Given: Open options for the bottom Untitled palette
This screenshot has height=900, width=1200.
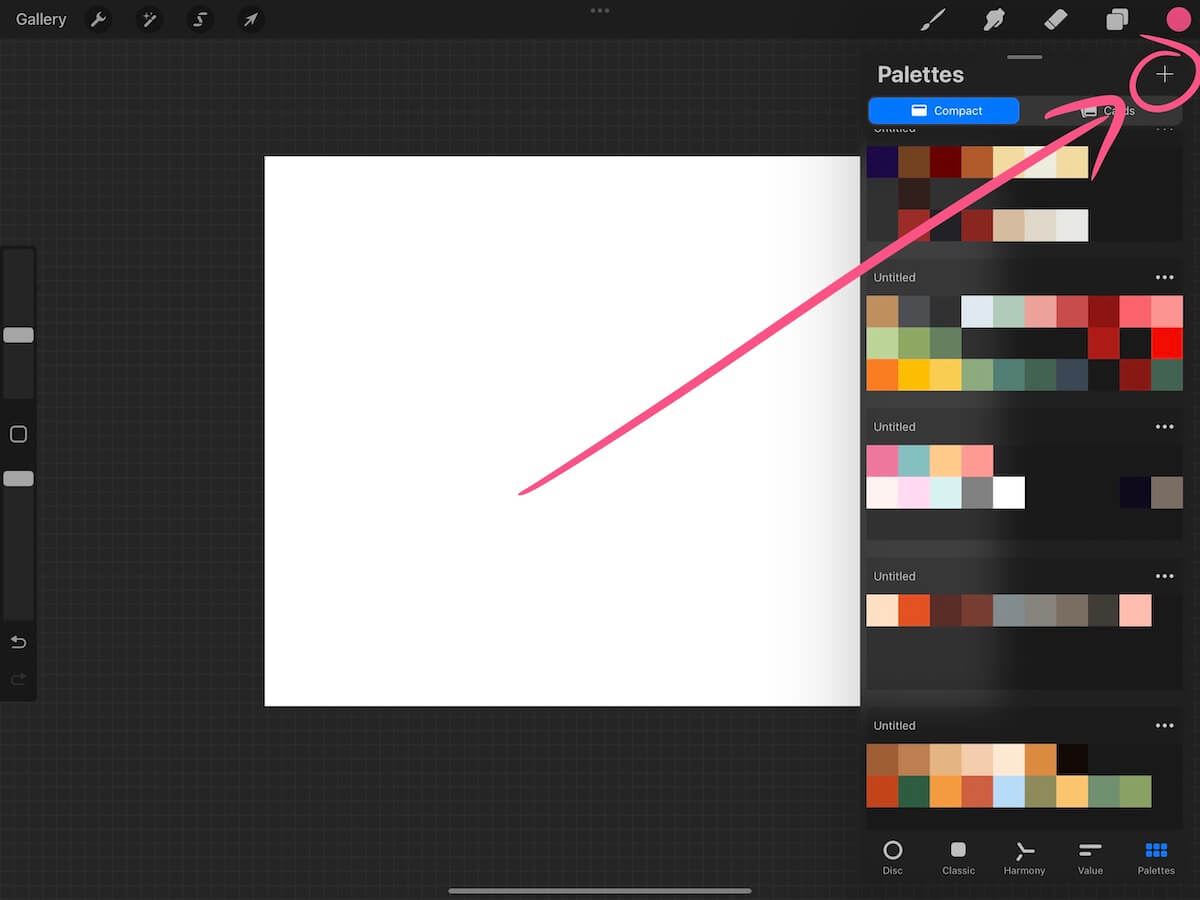Looking at the screenshot, I should 1164,725.
